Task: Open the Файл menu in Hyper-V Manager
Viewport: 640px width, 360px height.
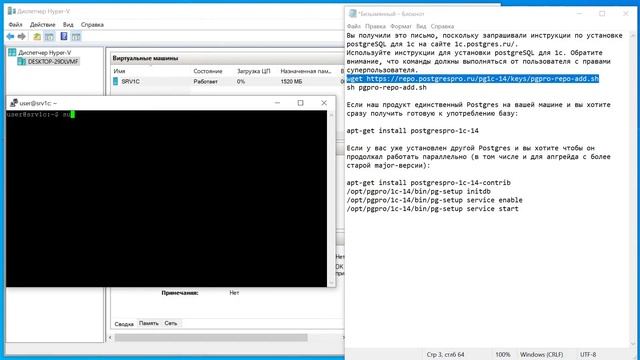Action: 16,24
